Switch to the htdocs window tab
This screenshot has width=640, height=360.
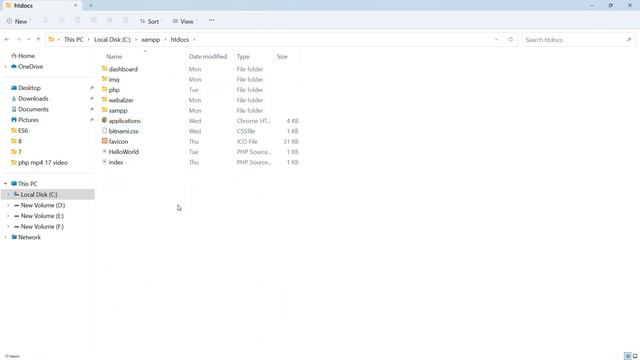(x=41, y=6)
